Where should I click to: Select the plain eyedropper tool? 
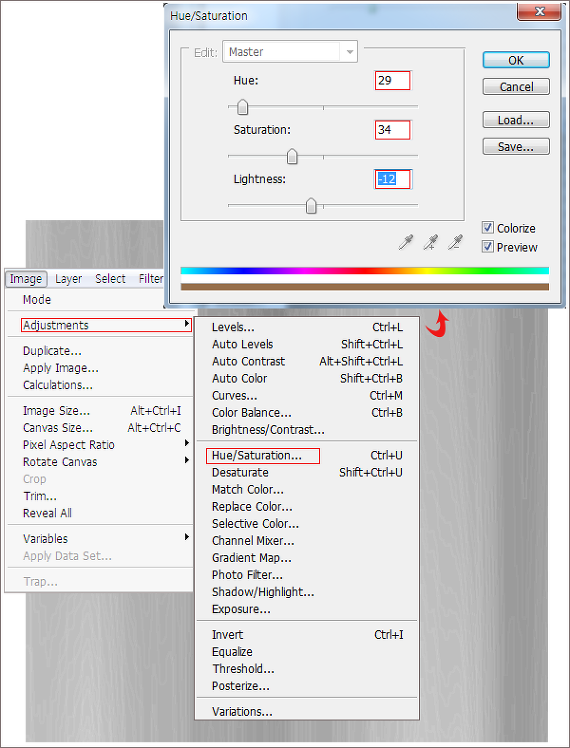pos(406,242)
